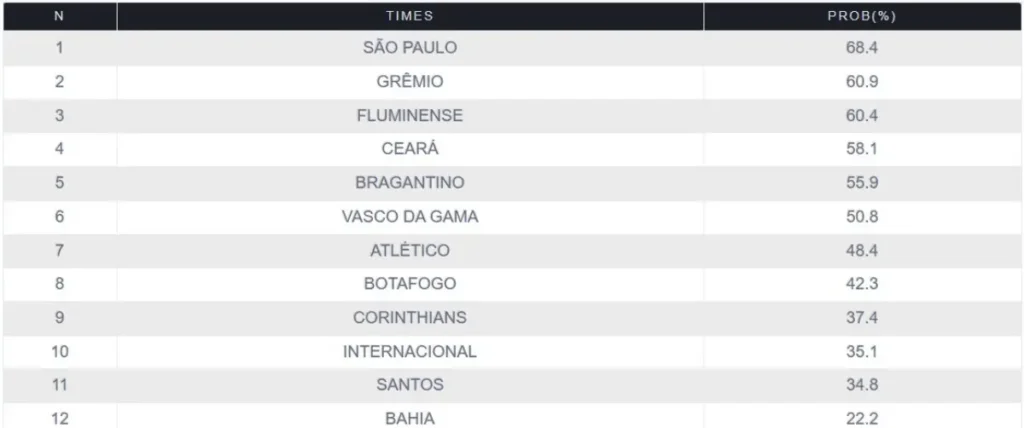This screenshot has height=428, width=1024.
Task: Click the rank number 9 cell
Action: click(x=59, y=318)
